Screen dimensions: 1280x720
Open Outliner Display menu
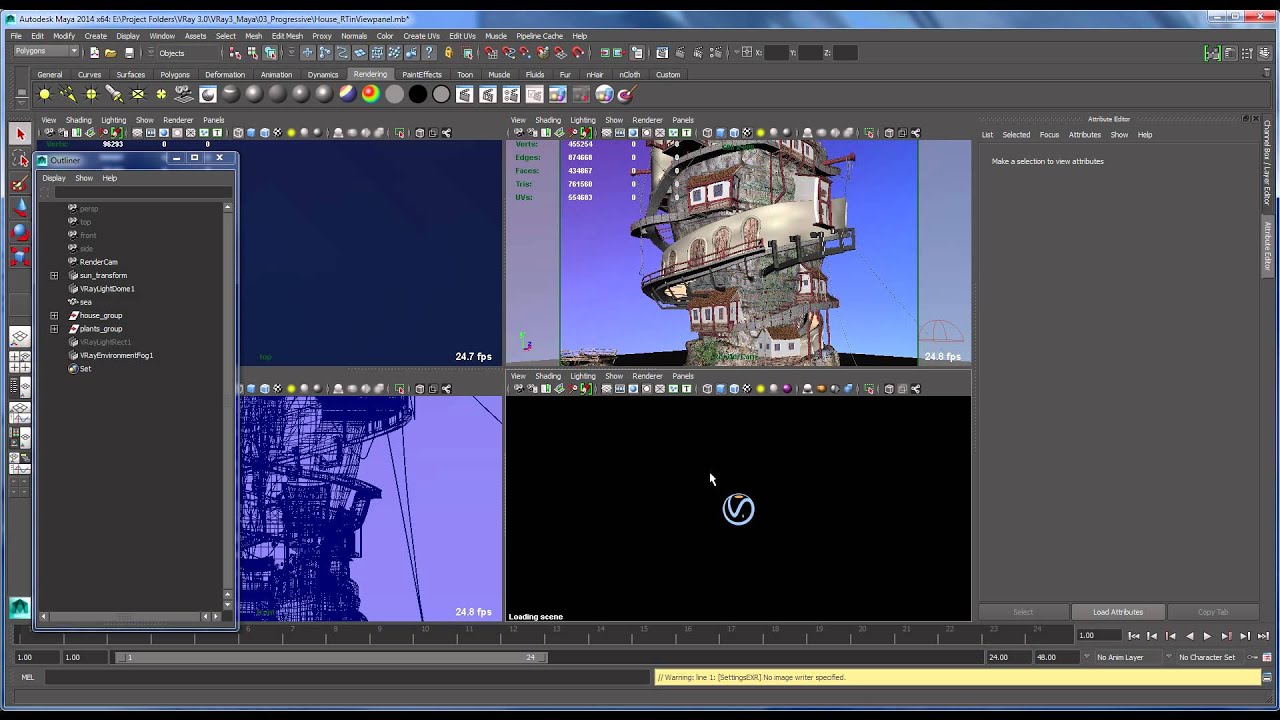point(53,178)
